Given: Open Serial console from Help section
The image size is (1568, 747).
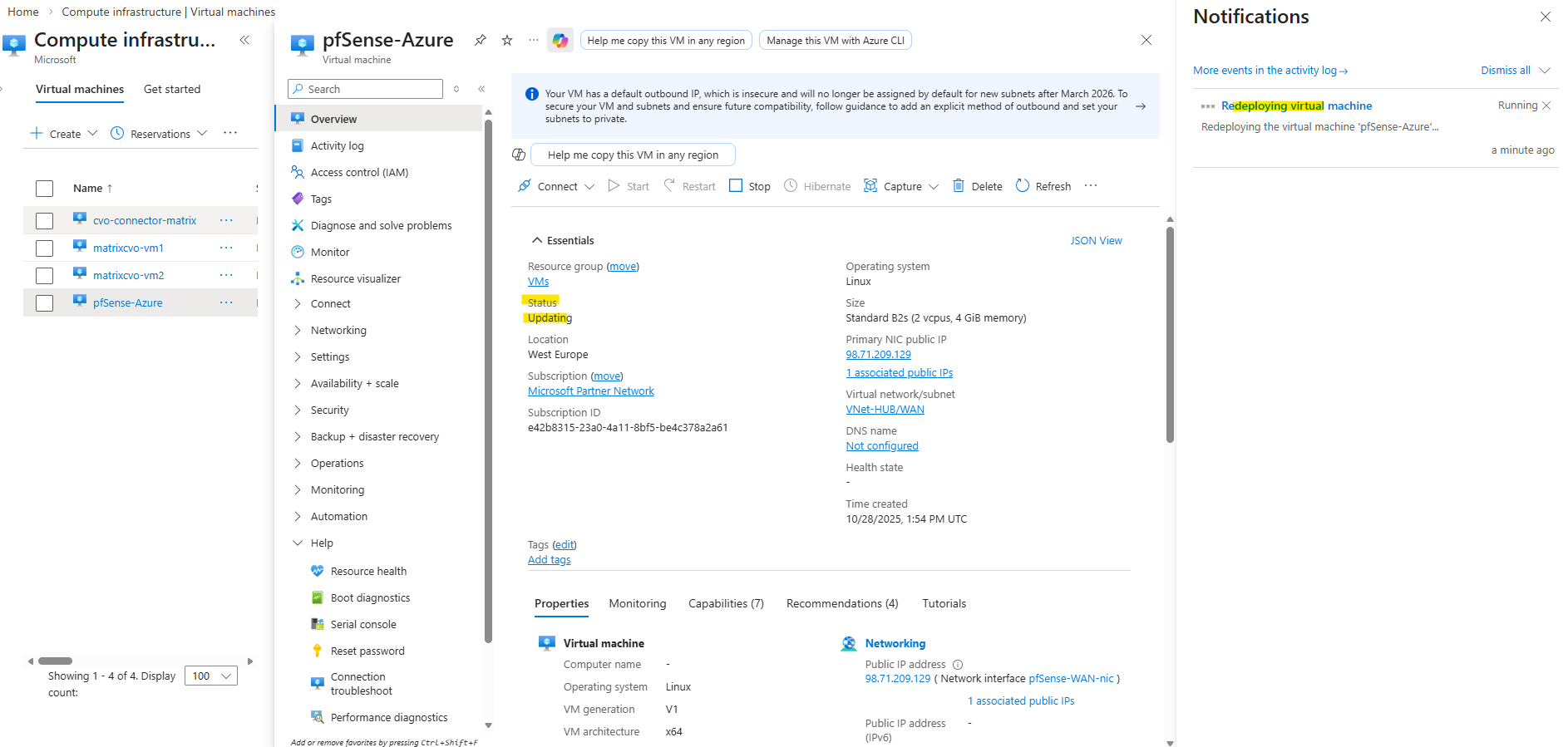Looking at the screenshot, I should pos(363,624).
